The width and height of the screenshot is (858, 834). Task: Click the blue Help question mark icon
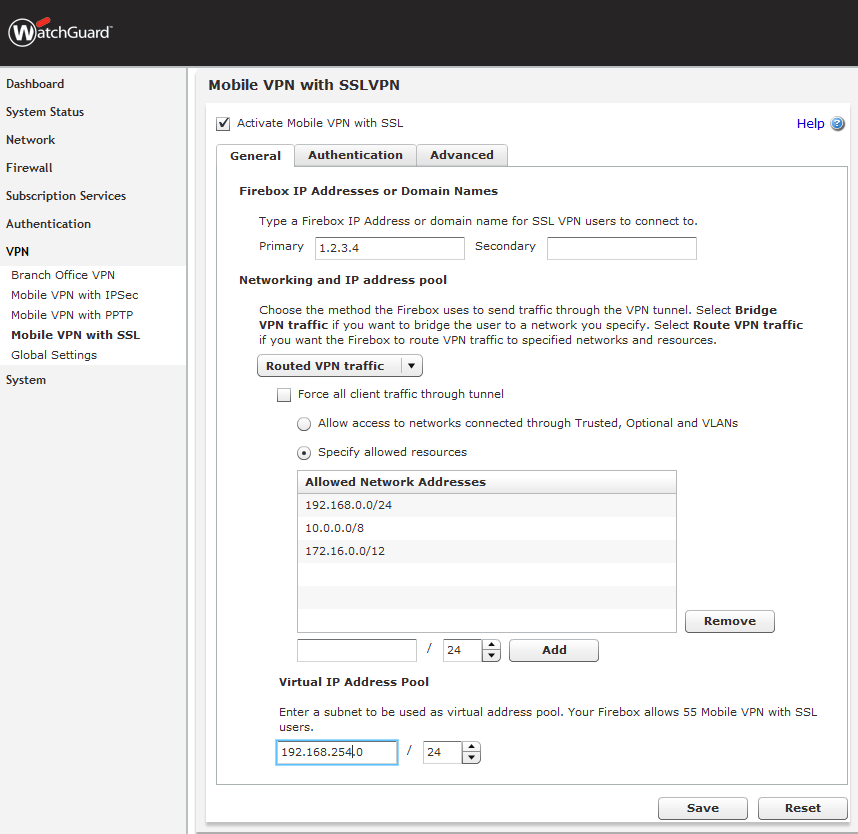(x=837, y=124)
